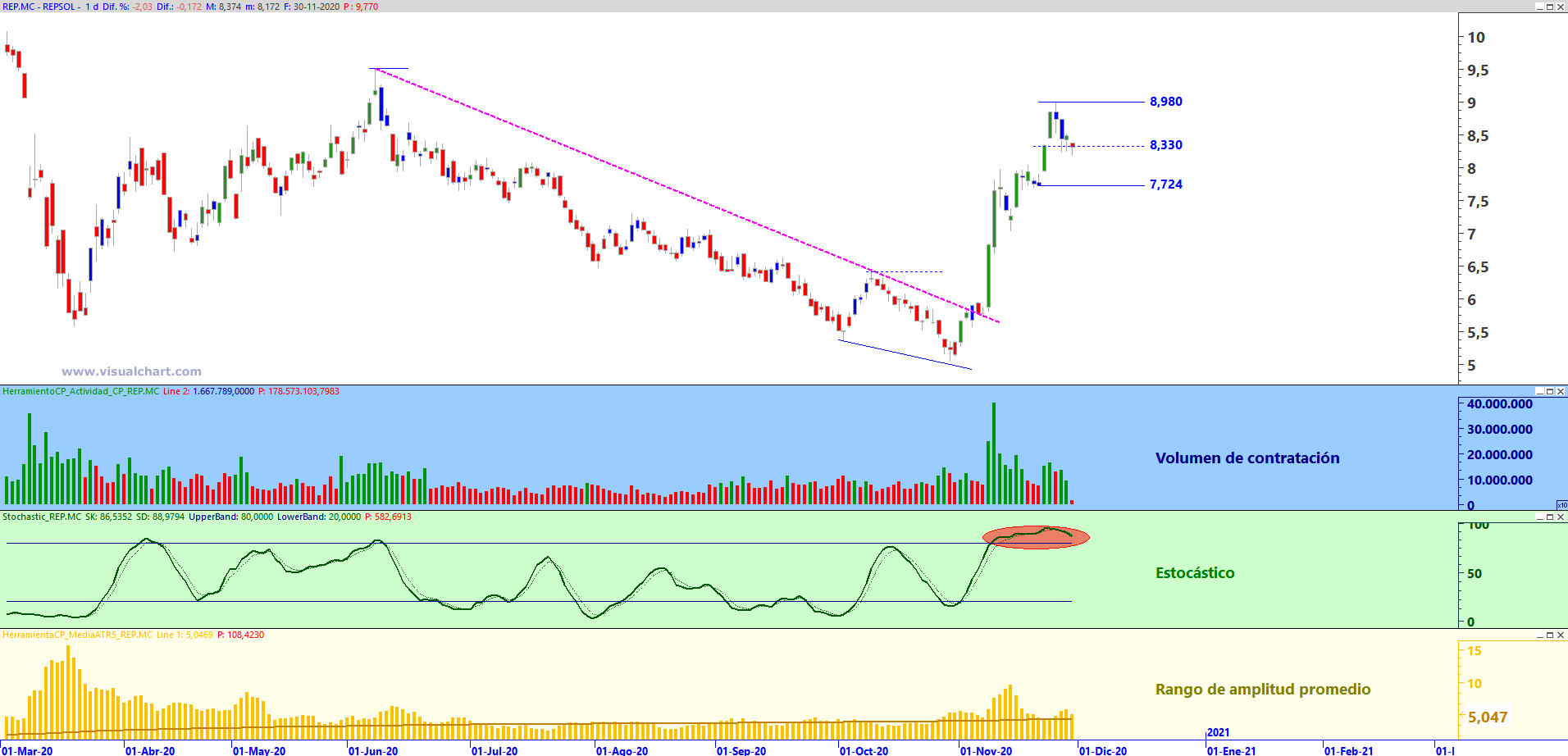Click the 01-Sep-20 date on the time axis
Screen dimensions: 1568x756
(741, 751)
